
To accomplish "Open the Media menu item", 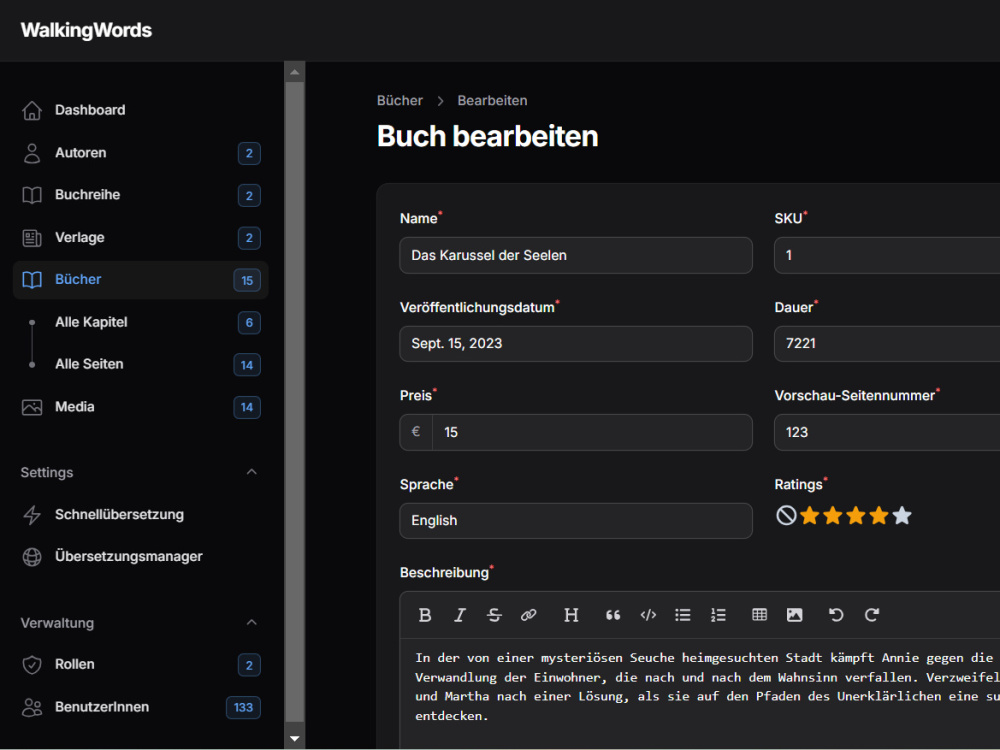I will 140,407.
